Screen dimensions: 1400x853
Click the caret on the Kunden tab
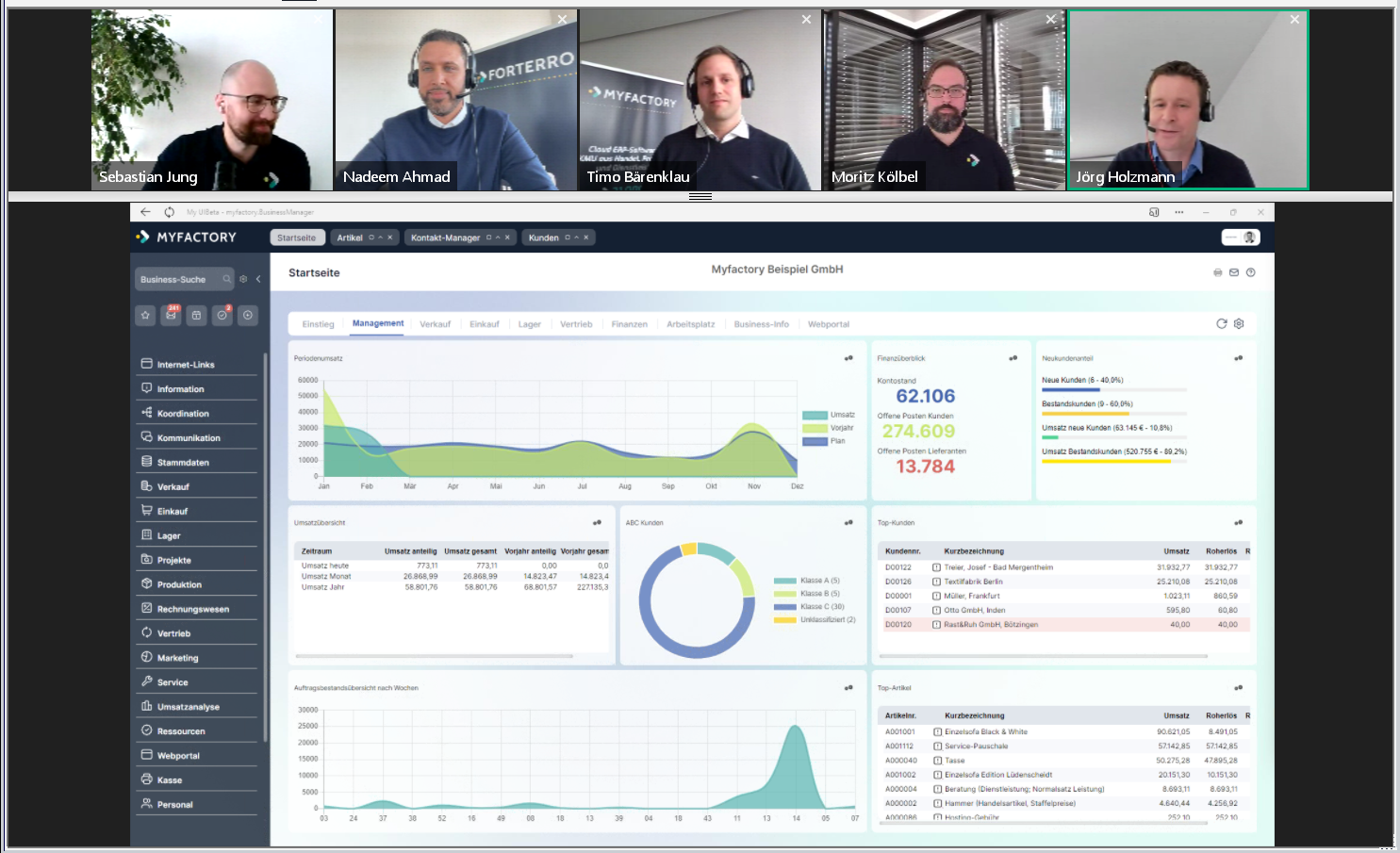pos(577,238)
